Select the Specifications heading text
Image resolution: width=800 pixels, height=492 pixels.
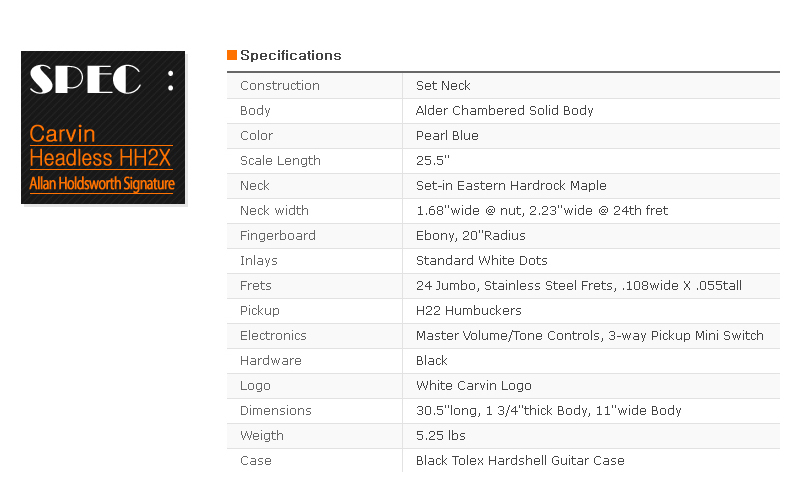tap(291, 55)
